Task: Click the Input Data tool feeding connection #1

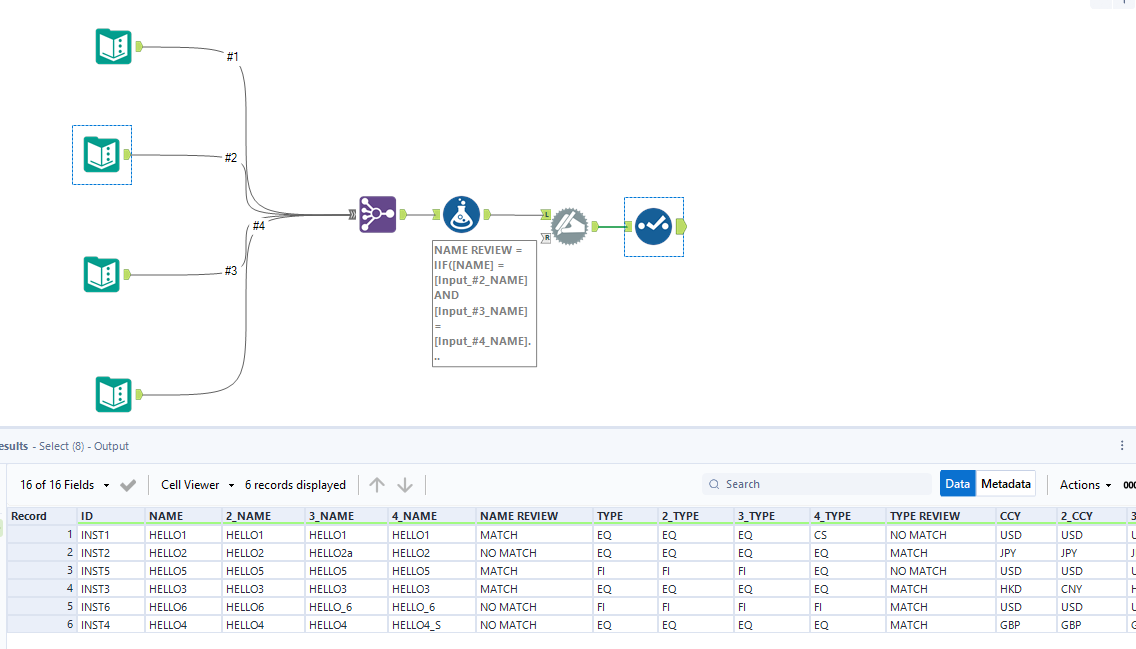Action: (x=113, y=46)
